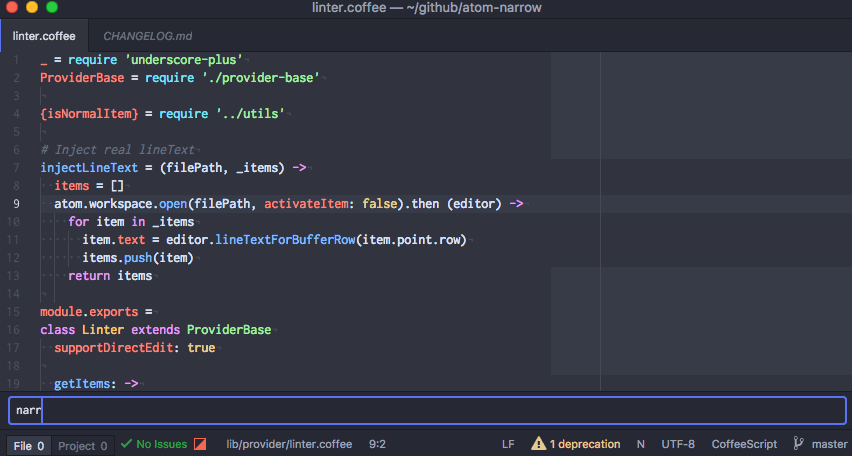Open the 1 deprecation notice
This screenshot has width=852, height=456.
(585, 444)
